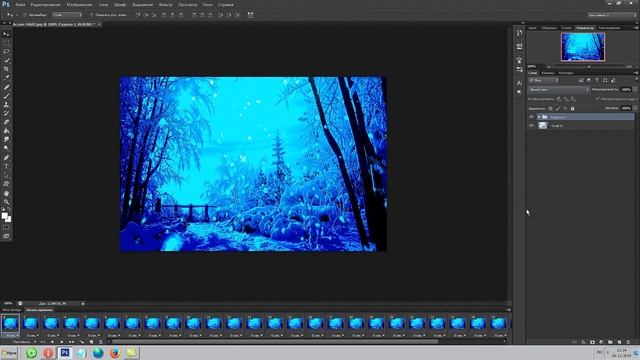640x360 pixels.
Task: Toggle lock all for layer
Action: (x=573, y=108)
